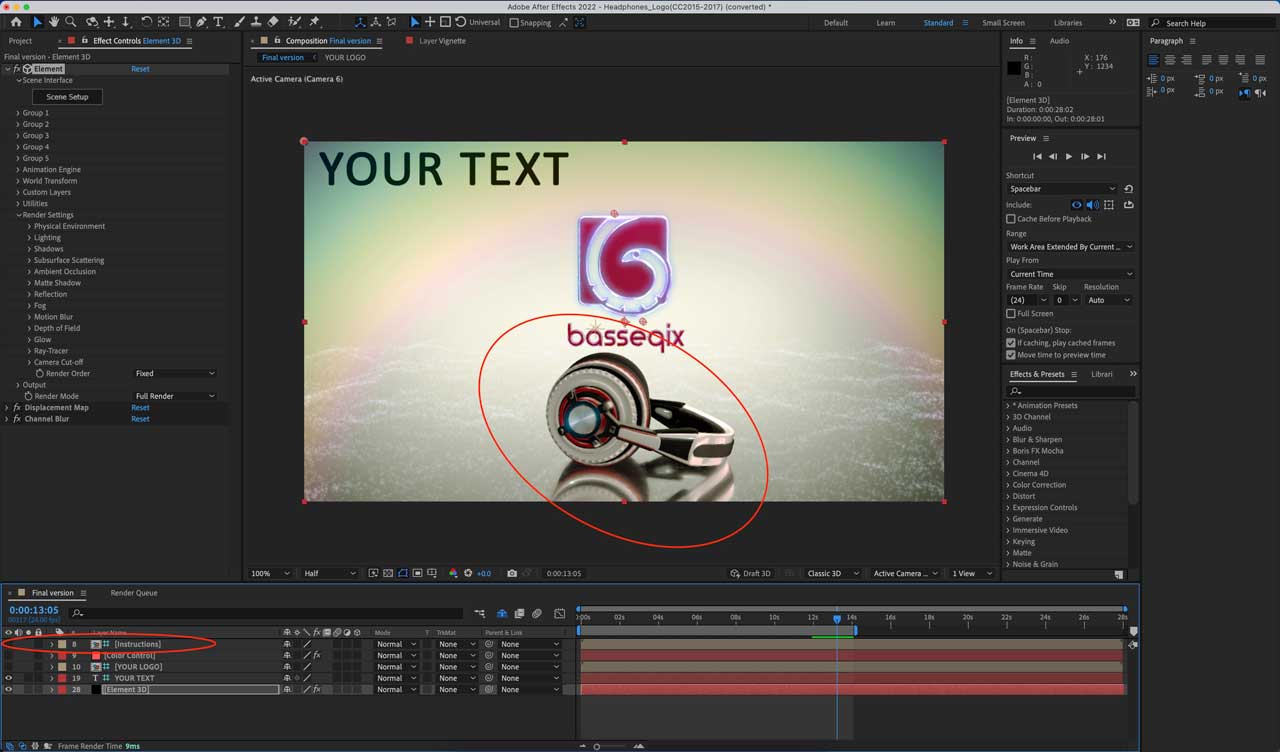1280x752 pixels.
Task: Hide the Element 3D layer eye
Action: [9, 690]
